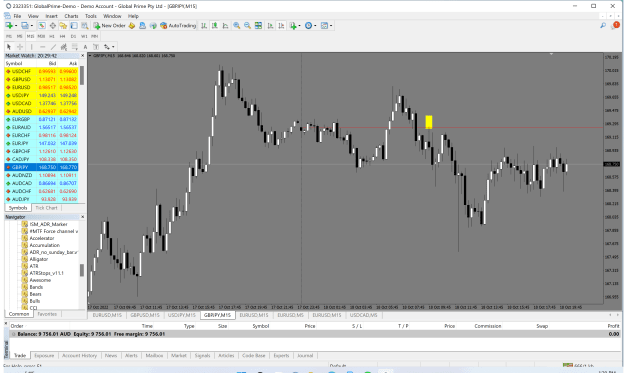
Task: Close the Market Watch panel
Action: coord(83,56)
